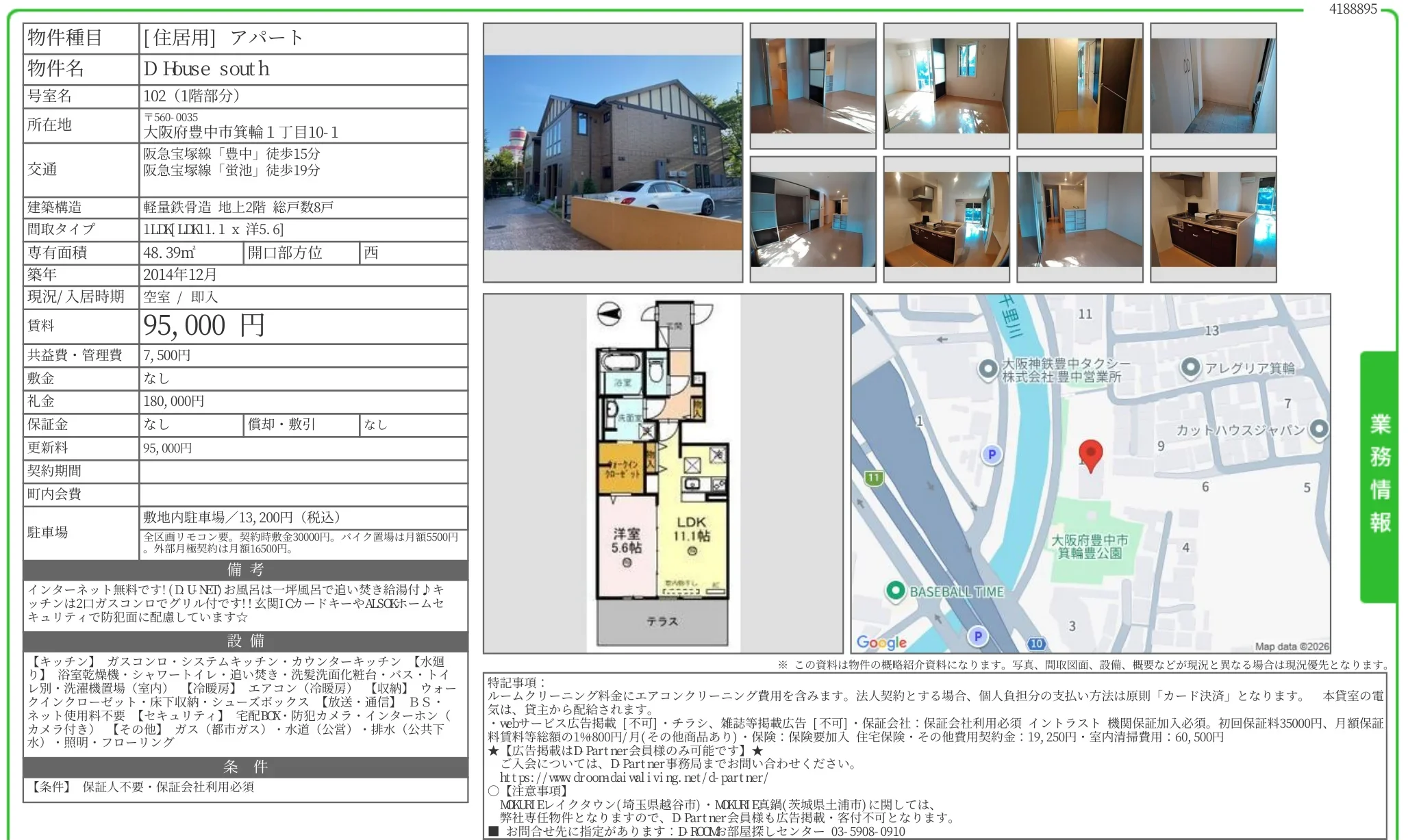This screenshot has height=840, width=1408.
Task: Click the route 10 shield on the map
Action: coord(1036,644)
